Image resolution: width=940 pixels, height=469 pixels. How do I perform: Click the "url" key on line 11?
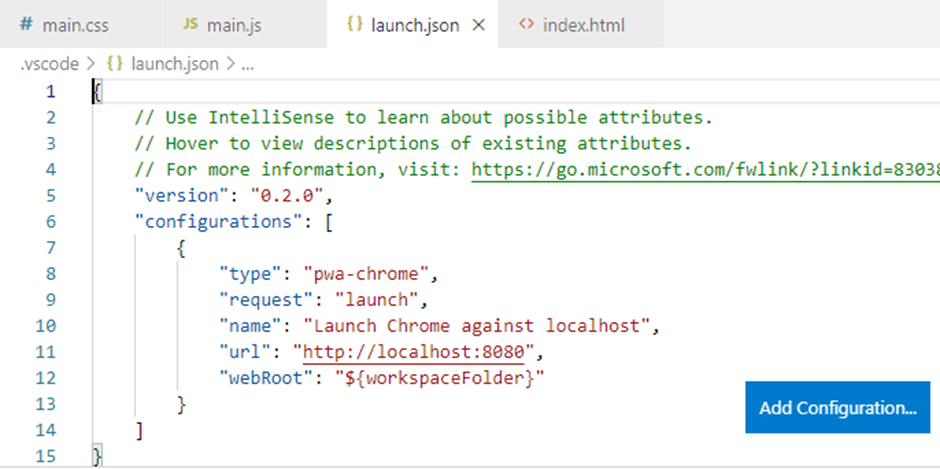pyautogui.click(x=245, y=352)
